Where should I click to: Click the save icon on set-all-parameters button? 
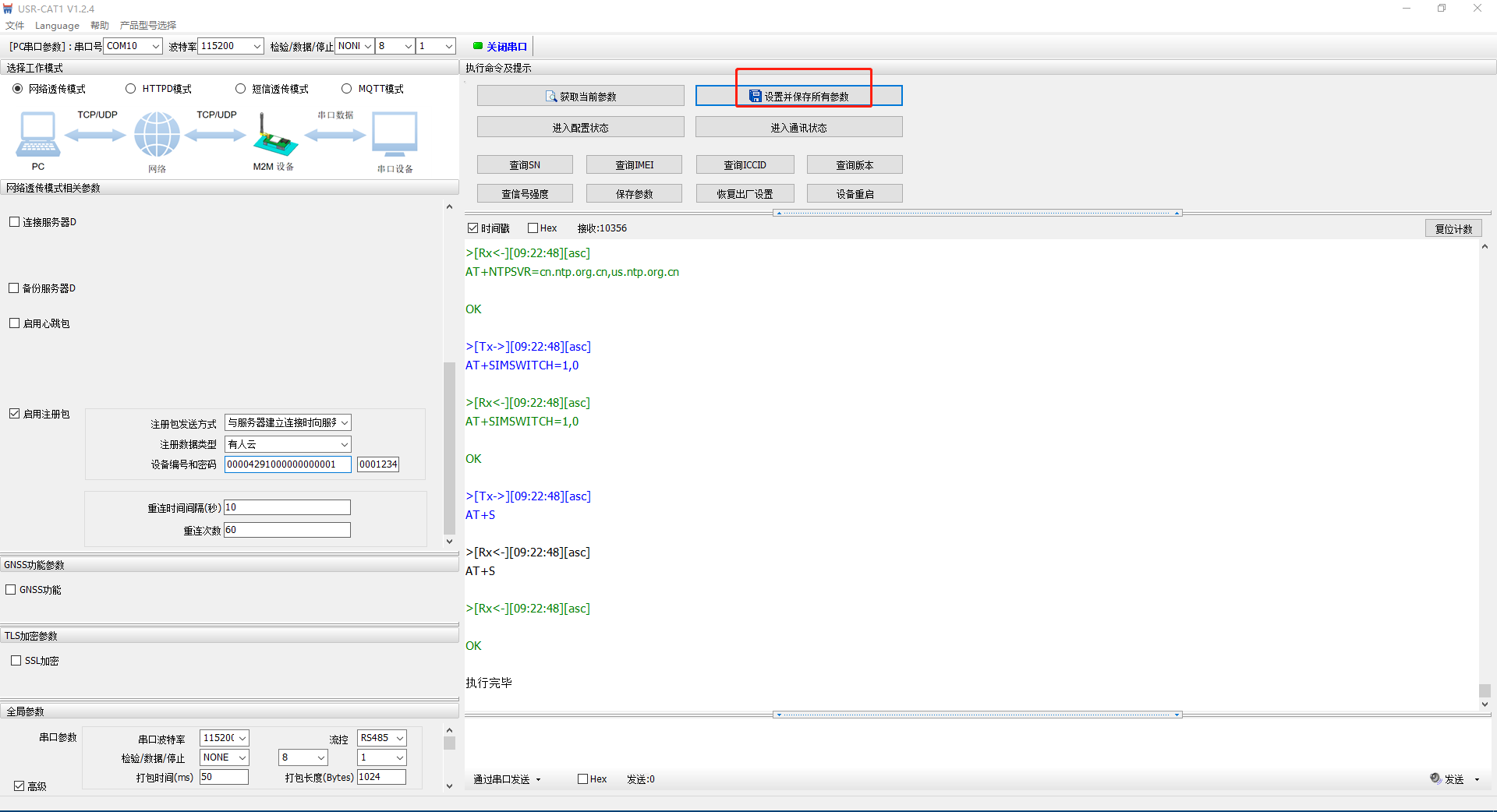pos(755,96)
